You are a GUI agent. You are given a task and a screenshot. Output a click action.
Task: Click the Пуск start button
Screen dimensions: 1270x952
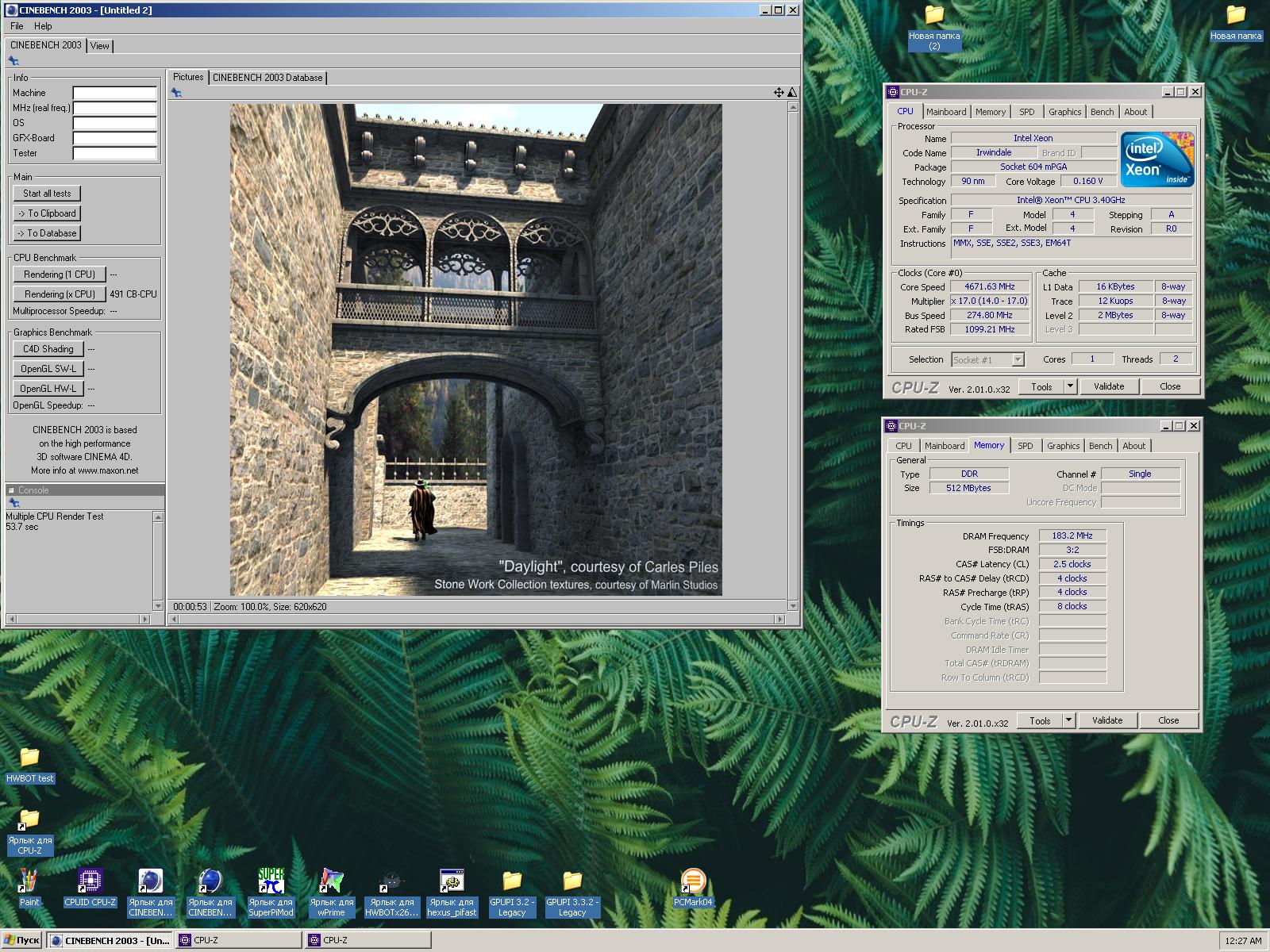click(21, 940)
